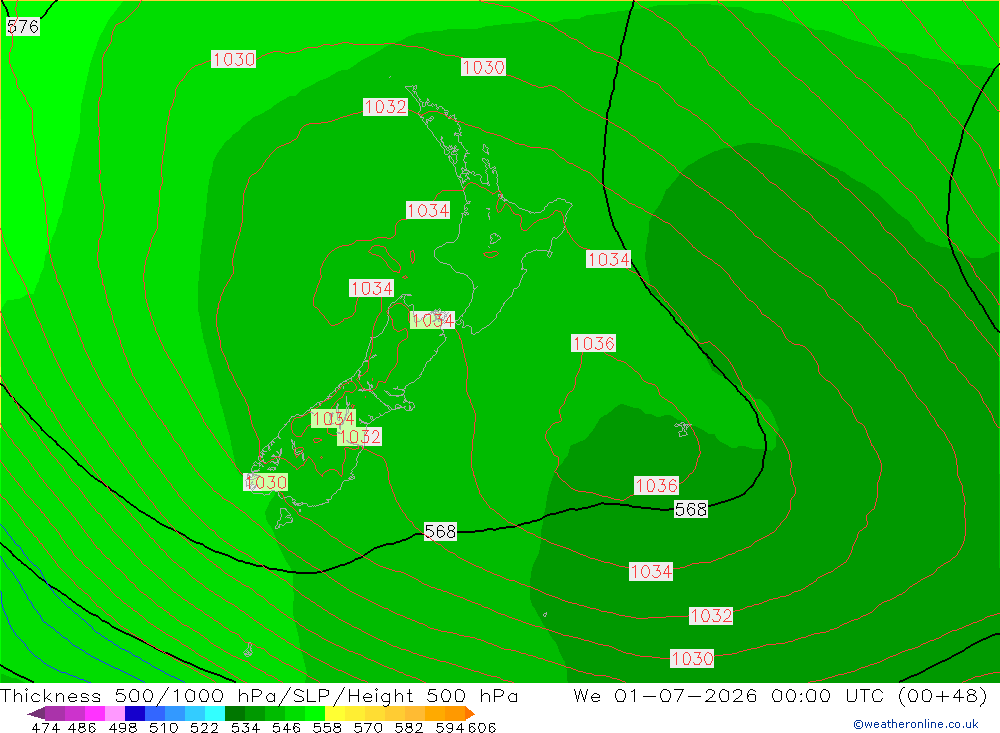Click the 546 value under the legend
This screenshot has width=1000, height=733.
coord(286,727)
